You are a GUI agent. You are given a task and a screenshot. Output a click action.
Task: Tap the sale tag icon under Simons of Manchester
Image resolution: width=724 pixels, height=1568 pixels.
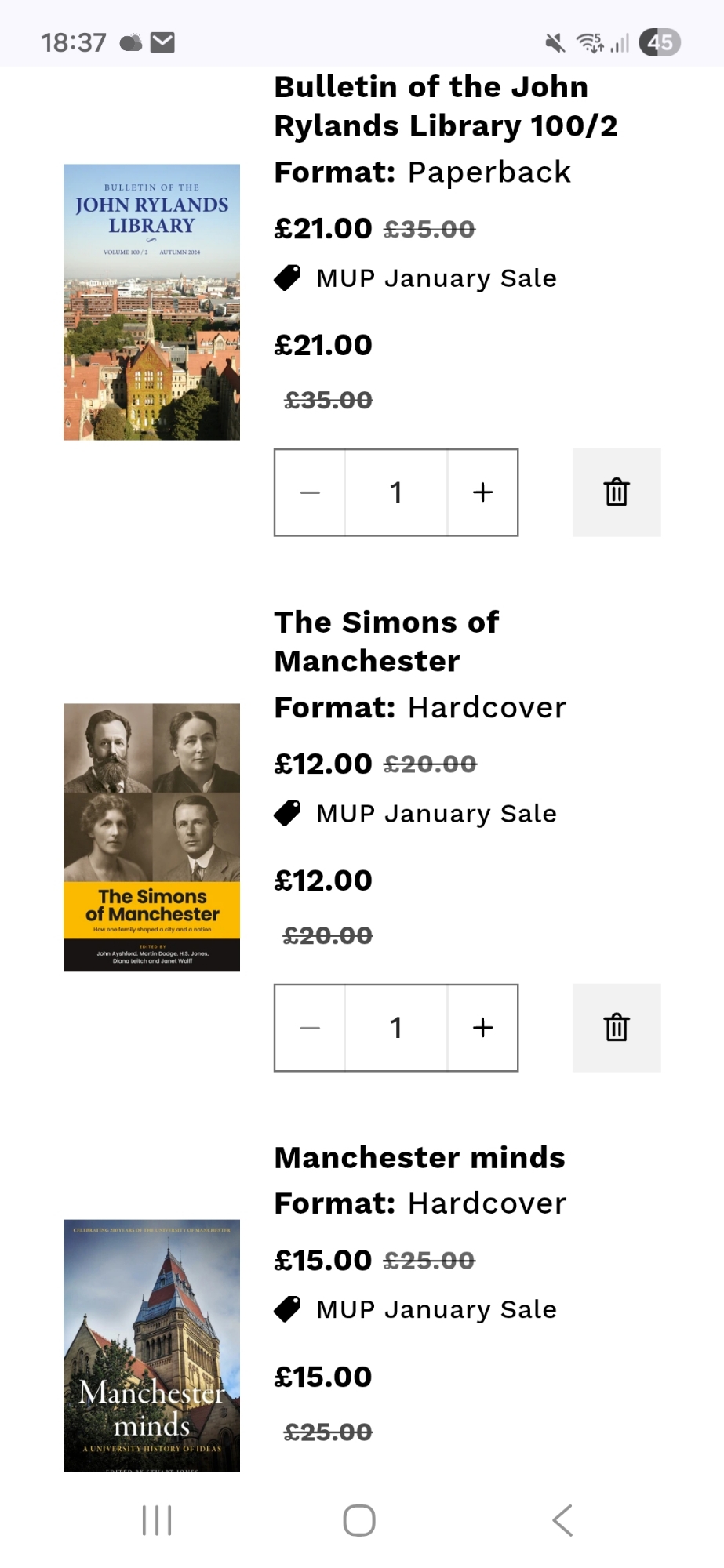[x=287, y=813]
